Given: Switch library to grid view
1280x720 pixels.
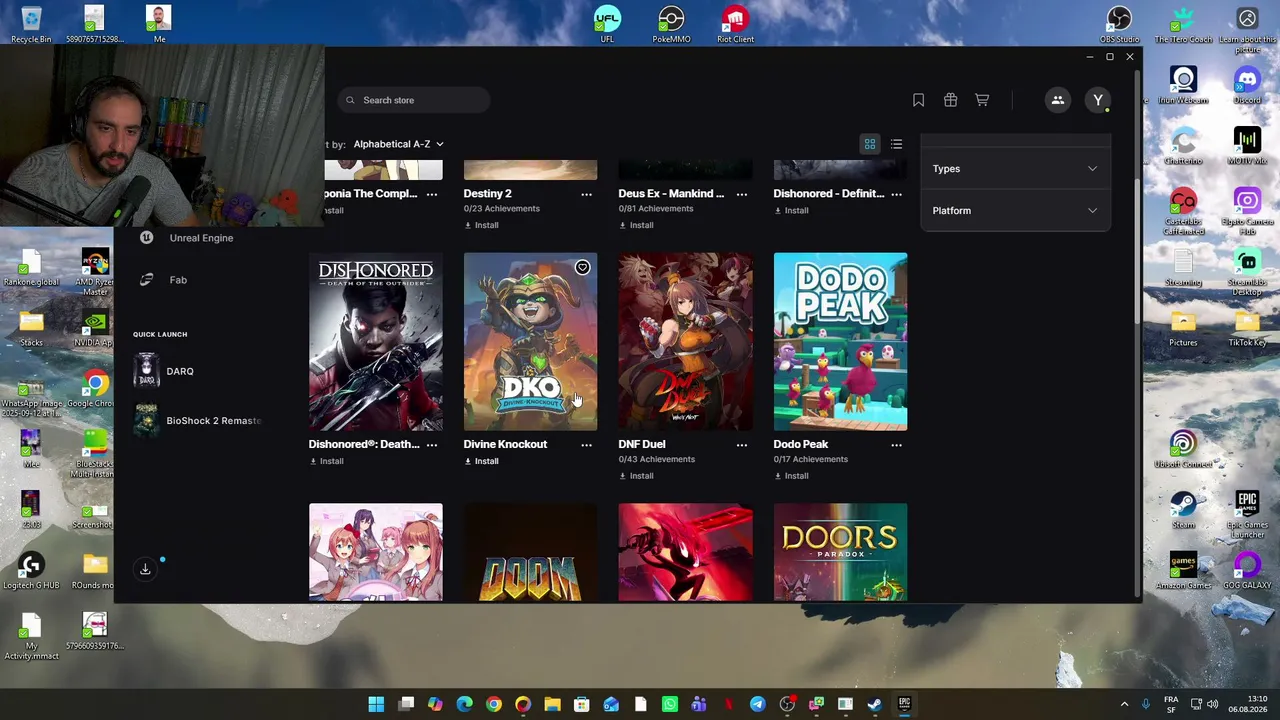Looking at the screenshot, I should click(x=870, y=144).
